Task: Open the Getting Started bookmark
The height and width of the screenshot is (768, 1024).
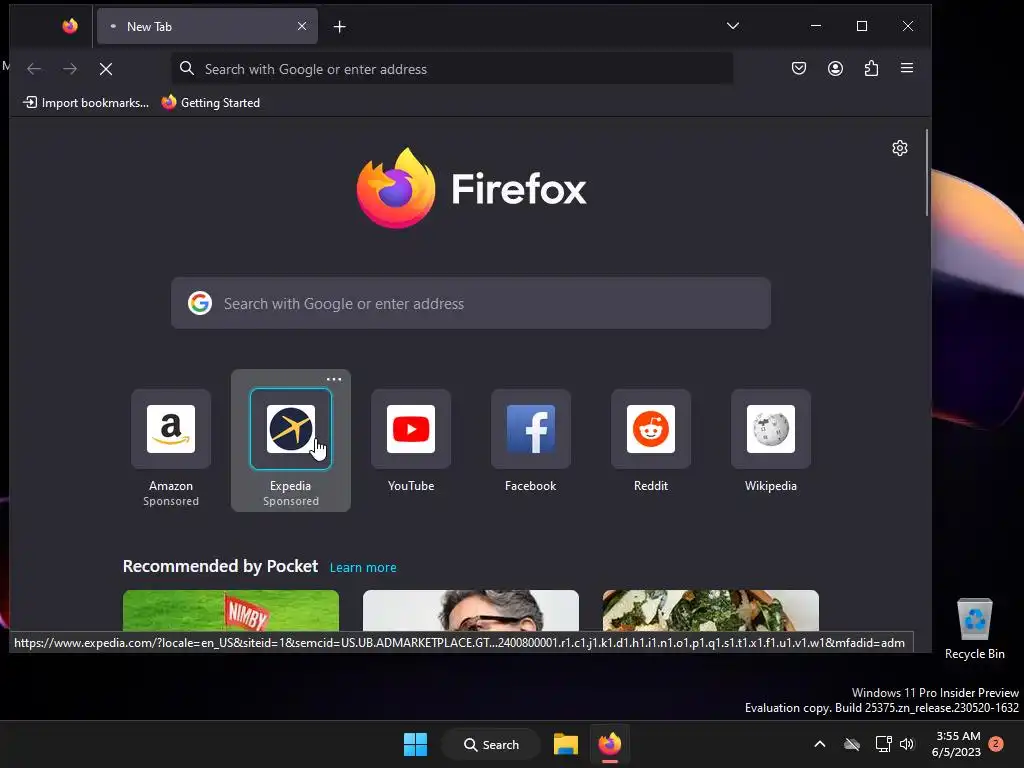Action: click(x=211, y=103)
